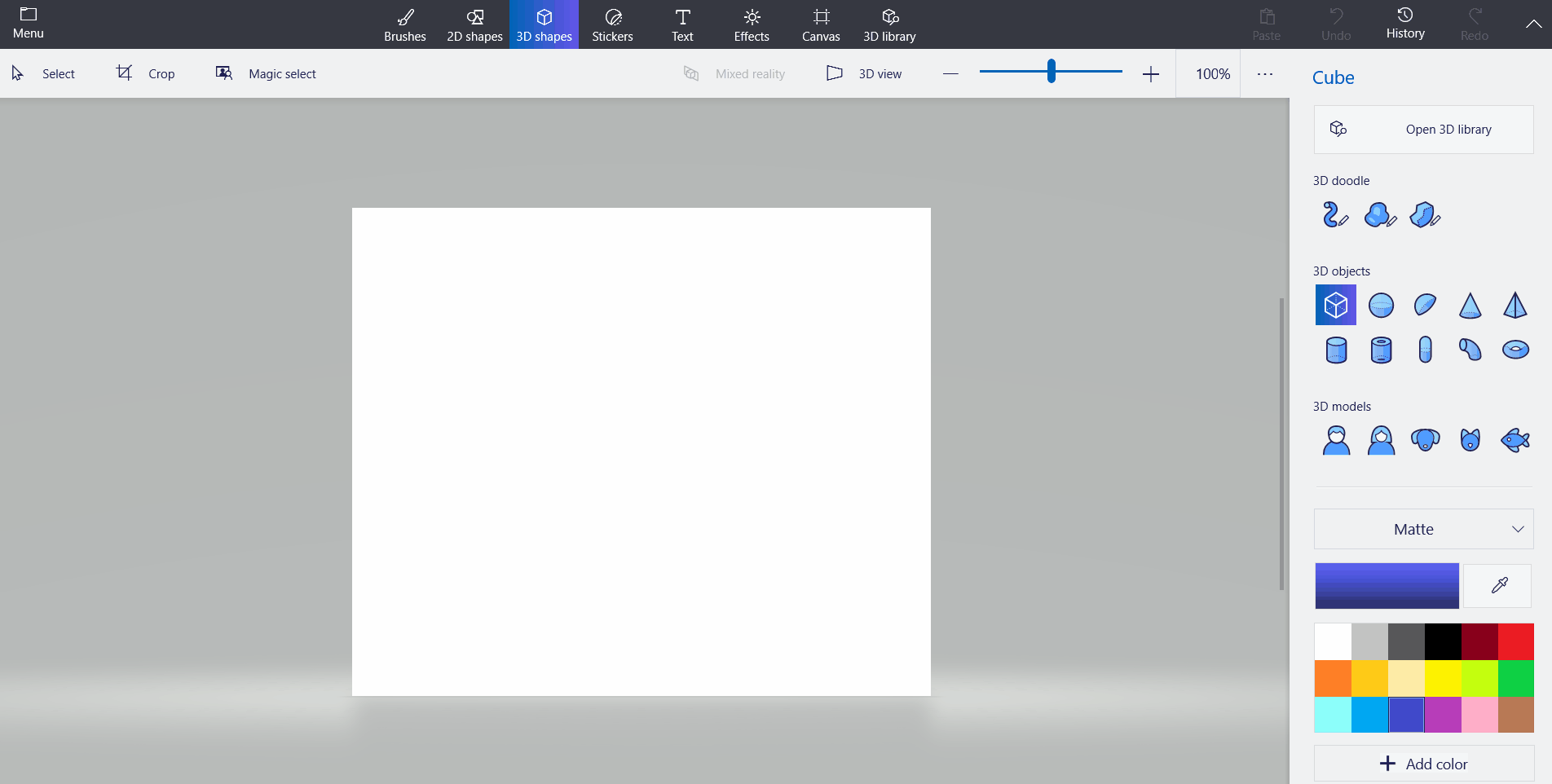Screen dimensions: 1552x784
Task: Select the Tube brush 3D doodle
Action: [1334, 215]
